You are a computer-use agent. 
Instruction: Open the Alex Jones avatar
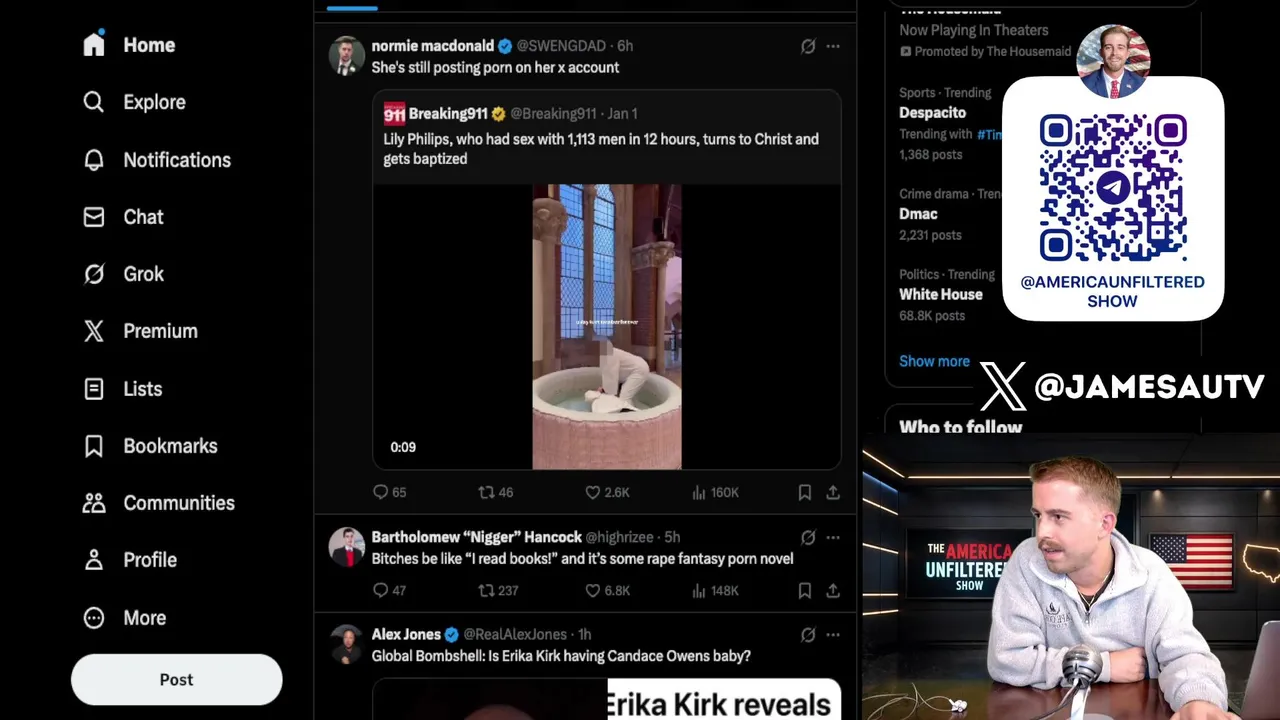tap(347, 645)
